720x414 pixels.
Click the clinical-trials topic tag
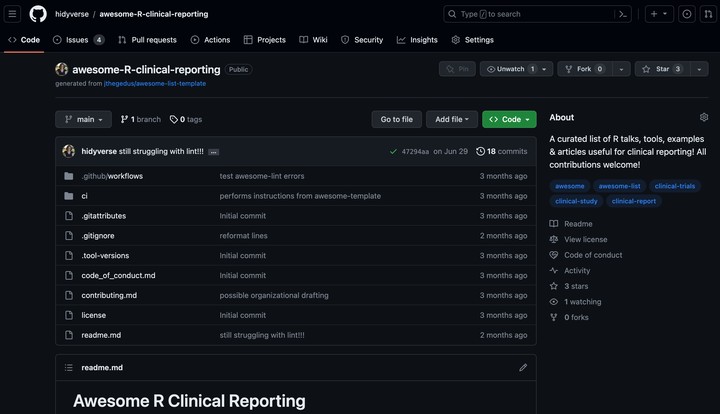tap(675, 186)
